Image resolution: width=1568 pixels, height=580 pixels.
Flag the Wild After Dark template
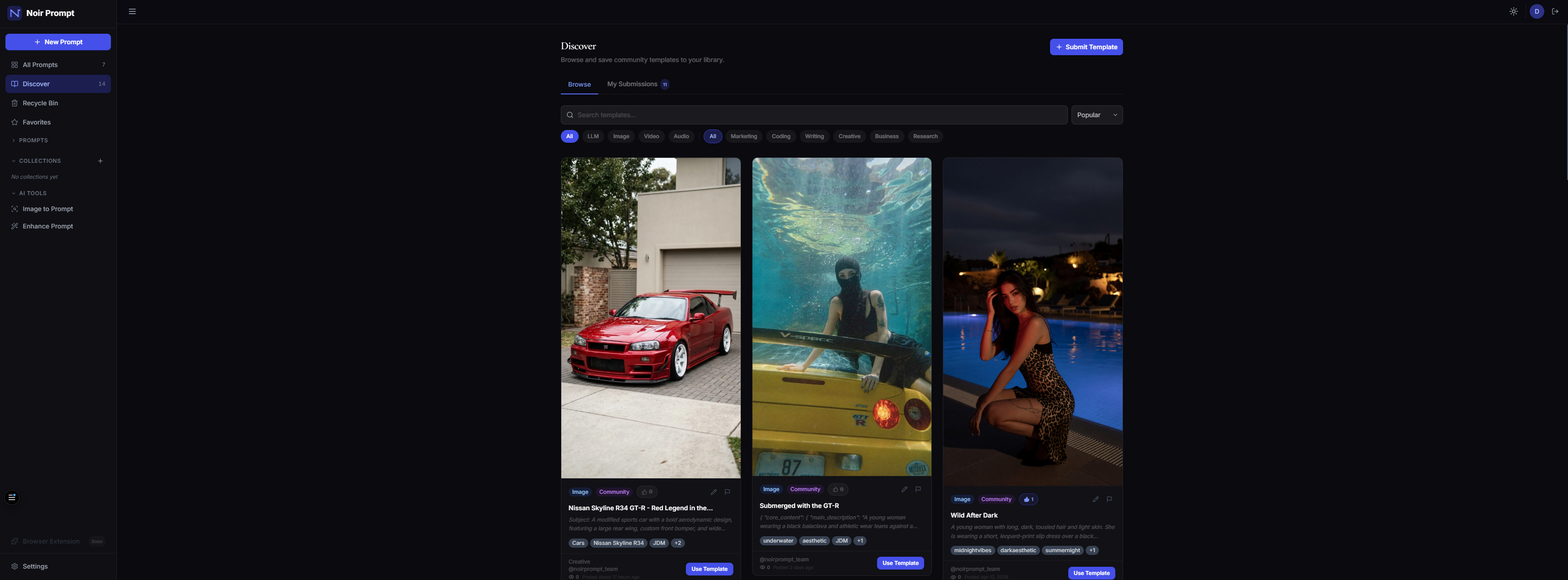1109,499
